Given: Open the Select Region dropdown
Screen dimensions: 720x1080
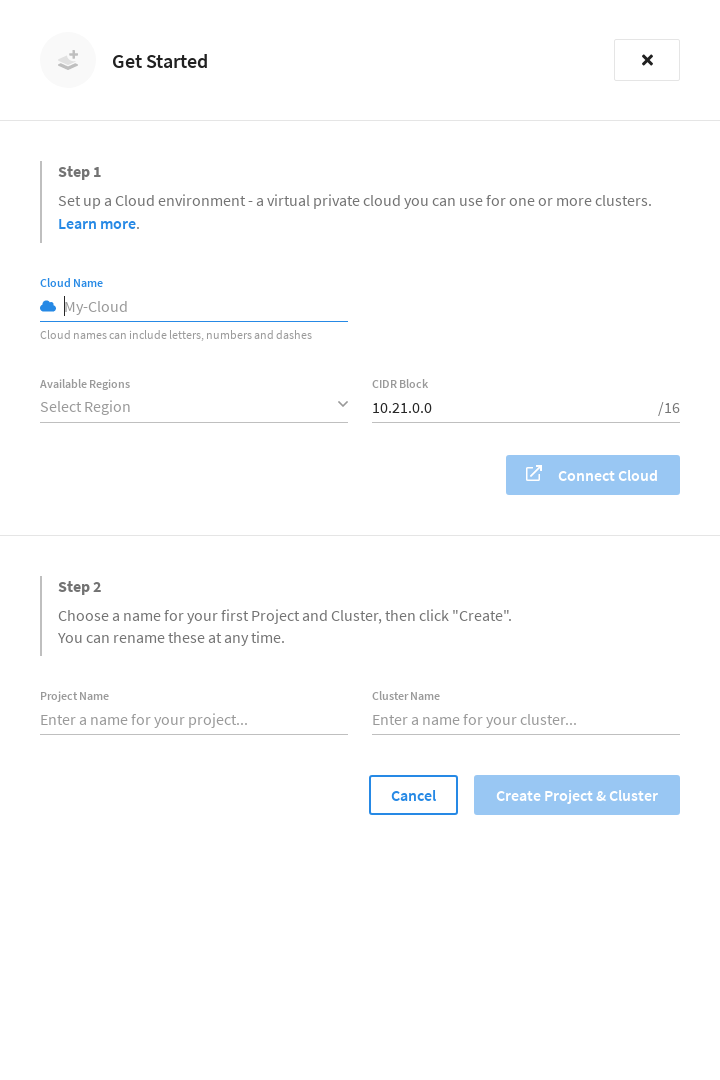Looking at the screenshot, I should click(185, 407).
